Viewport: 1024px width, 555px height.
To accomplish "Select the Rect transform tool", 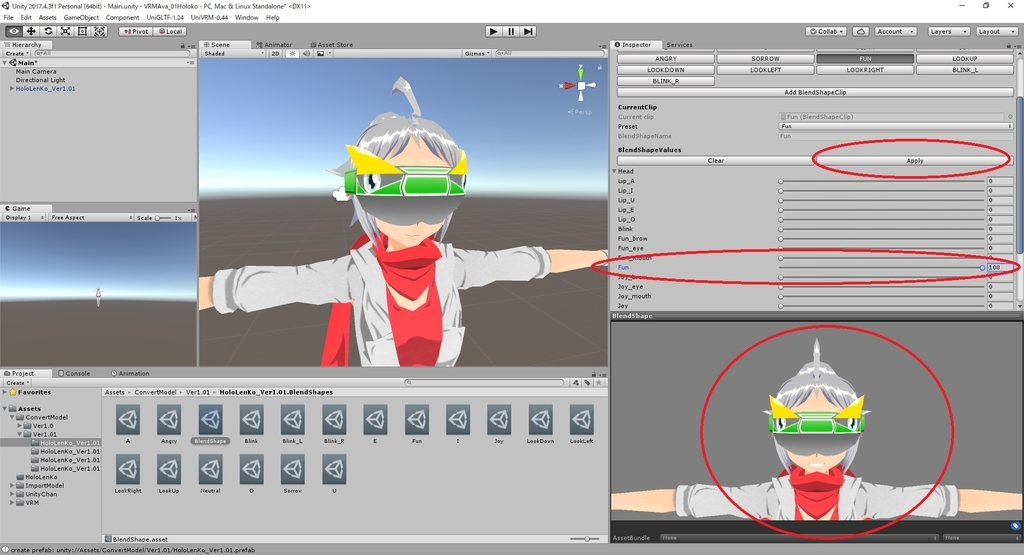I will click(x=82, y=31).
